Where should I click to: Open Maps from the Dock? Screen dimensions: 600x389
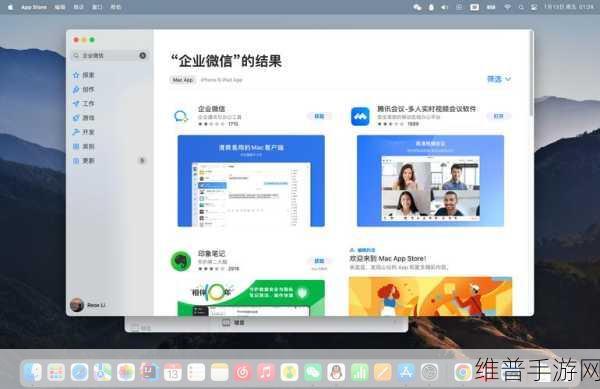[103, 372]
